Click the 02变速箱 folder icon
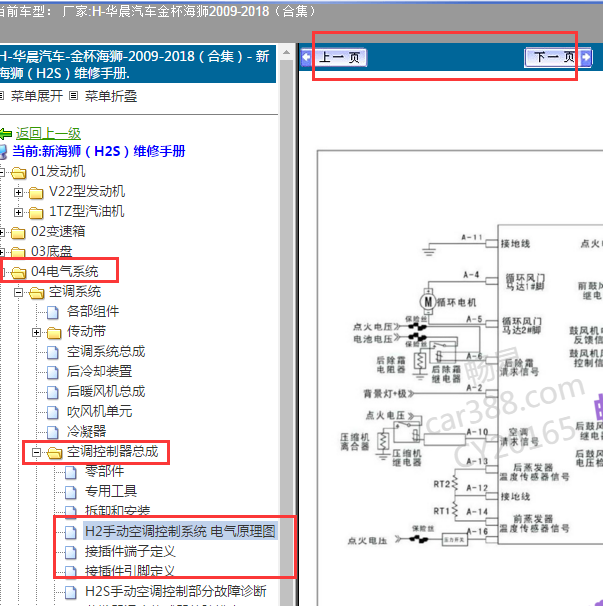 point(19,233)
